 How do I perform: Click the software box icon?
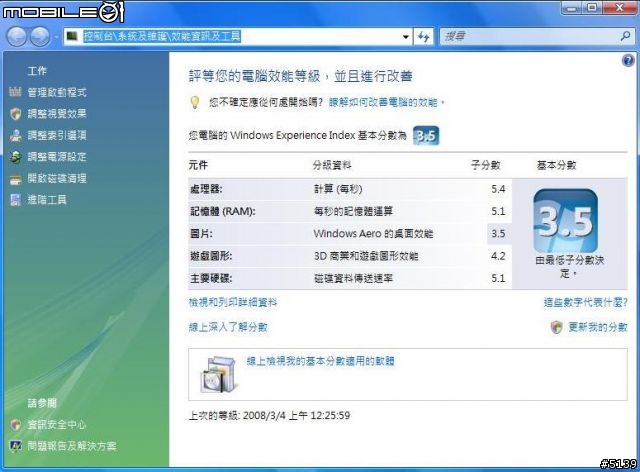click(219, 374)
